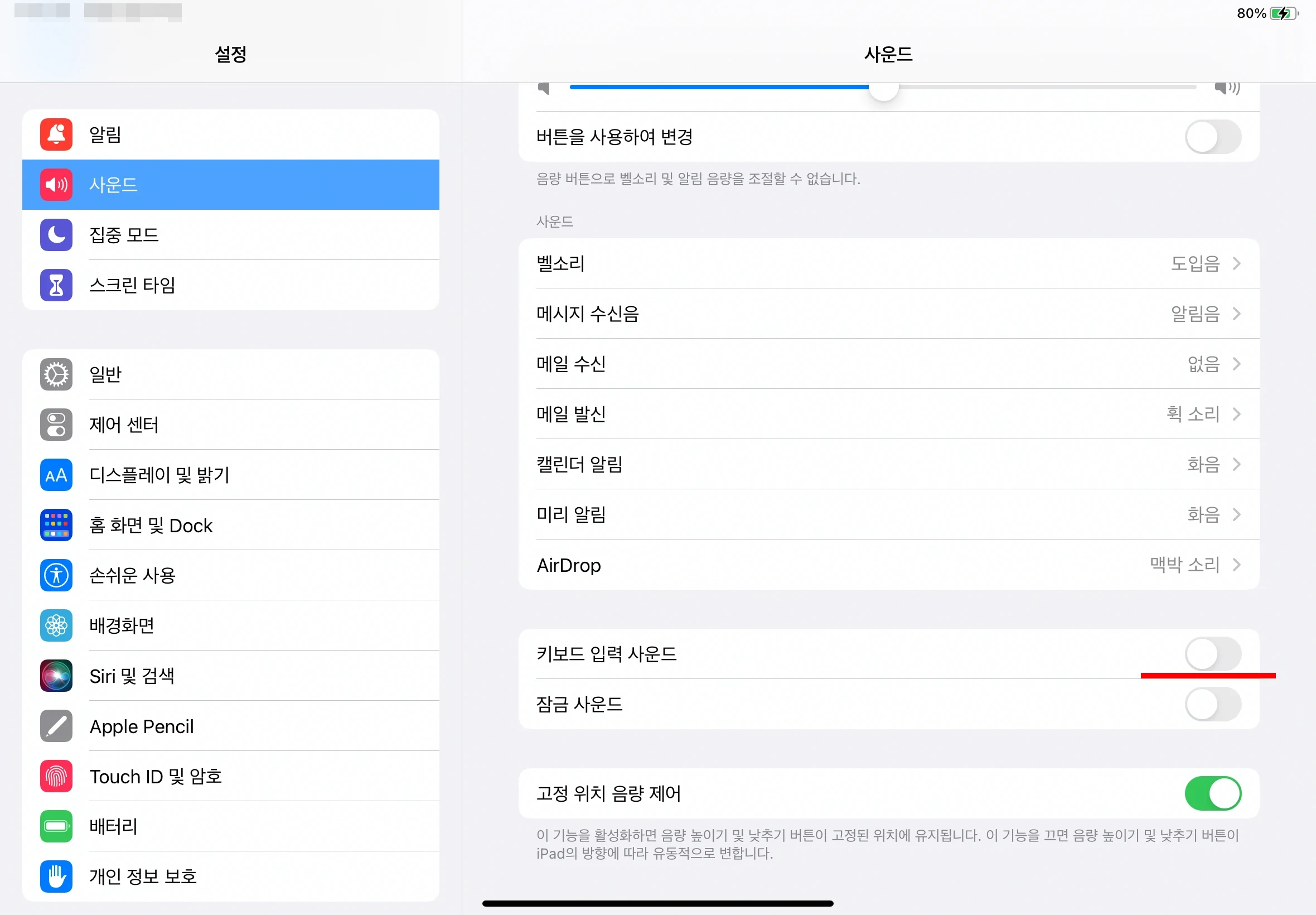Open the red 알림 bell icon

(x=56, y=134)
